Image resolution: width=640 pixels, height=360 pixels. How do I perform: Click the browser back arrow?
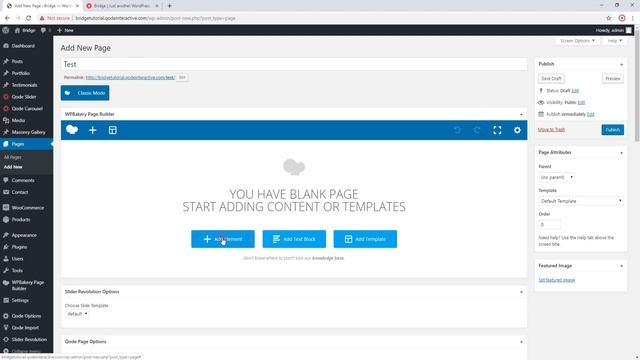[x=7, y=18]
